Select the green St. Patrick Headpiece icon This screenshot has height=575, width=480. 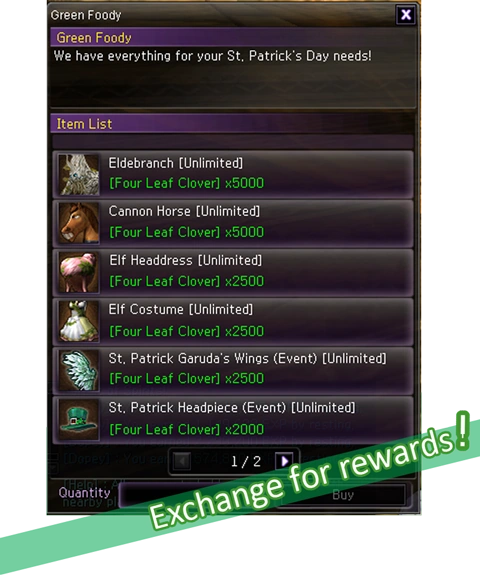tap(79, 420)
